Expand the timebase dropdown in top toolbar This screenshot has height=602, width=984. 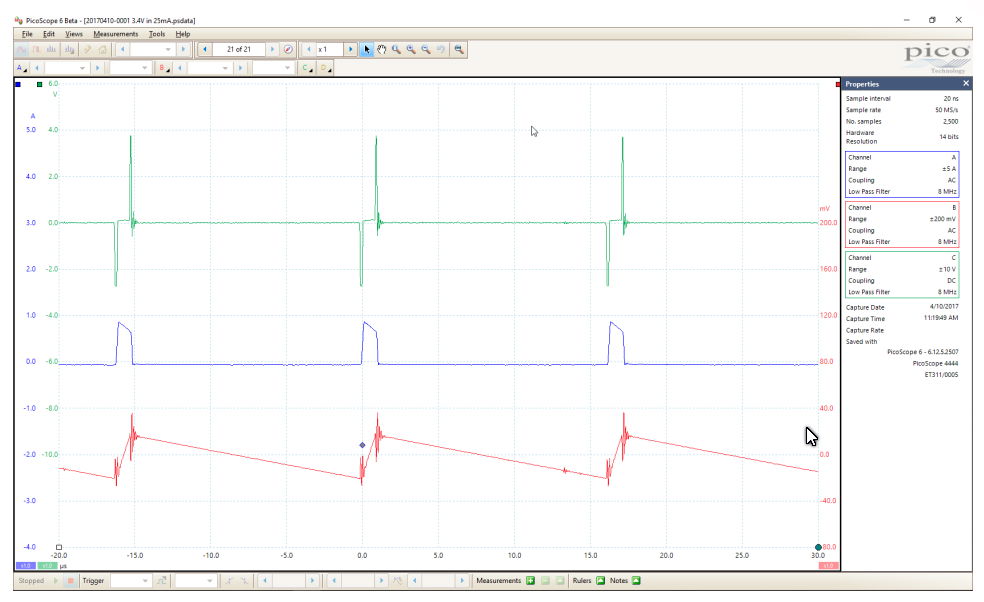click(x=168, y=50)
